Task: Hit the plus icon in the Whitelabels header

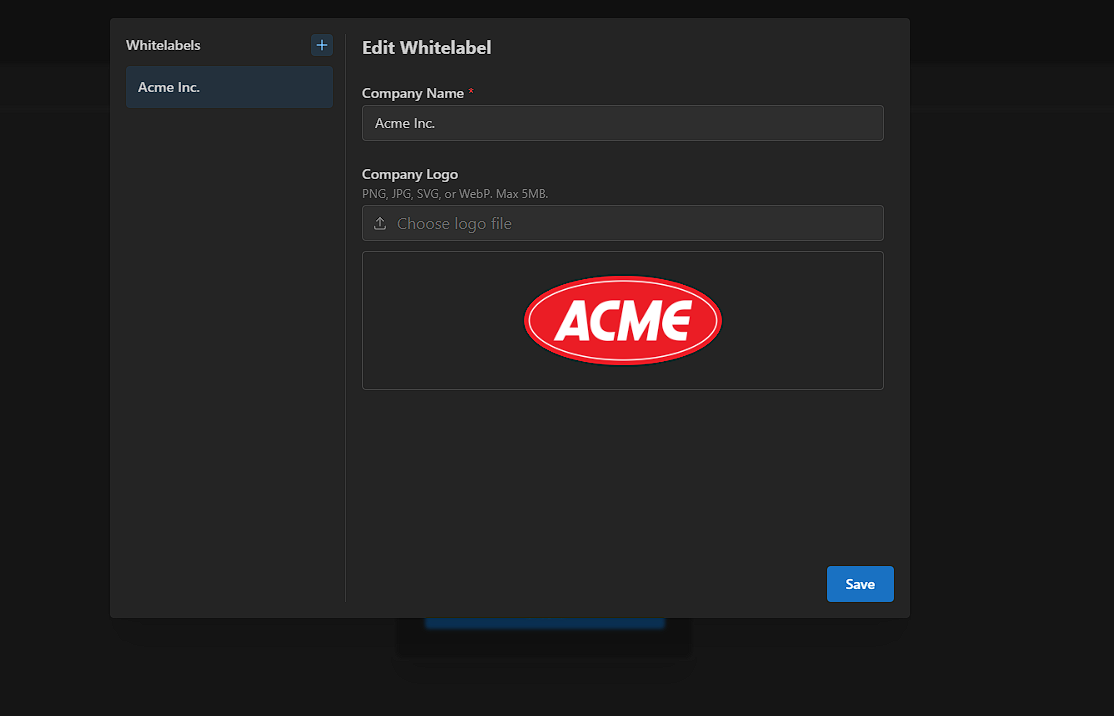Action: pos(321,44)
